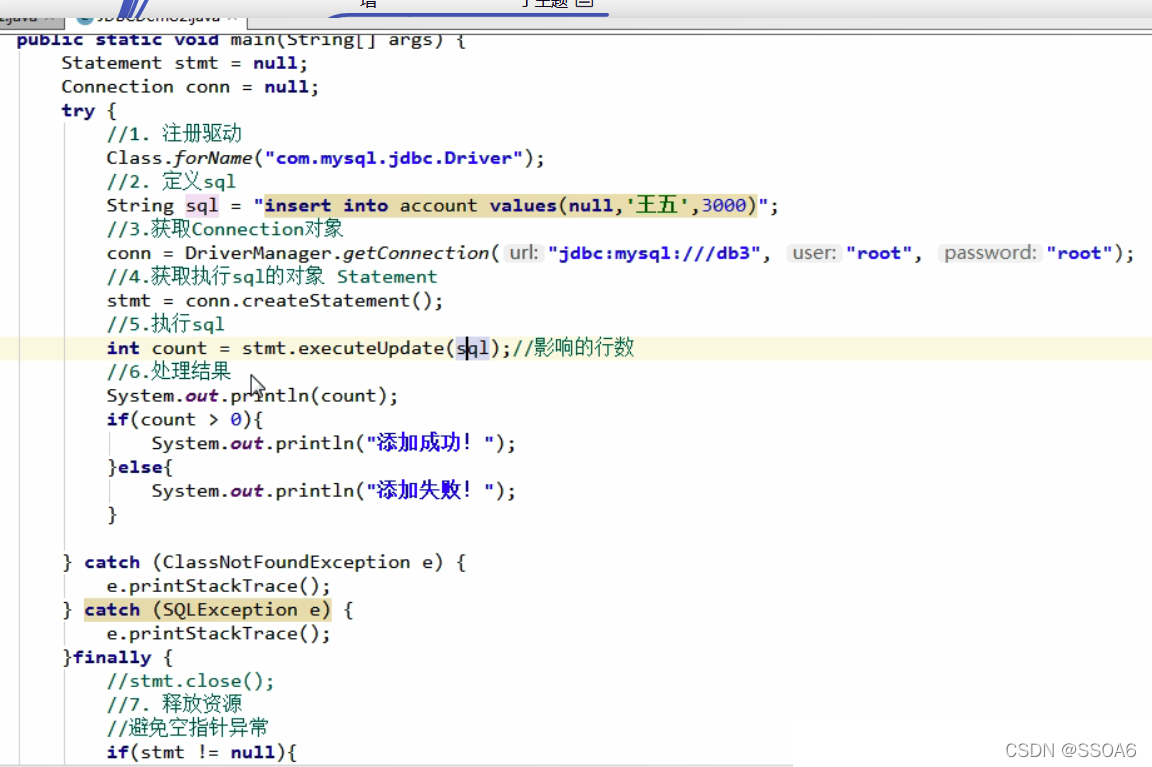Click the comment "//3.获取Connection对象"
Viewport: 1152px width, 767px height.
(x=225, y=229)
